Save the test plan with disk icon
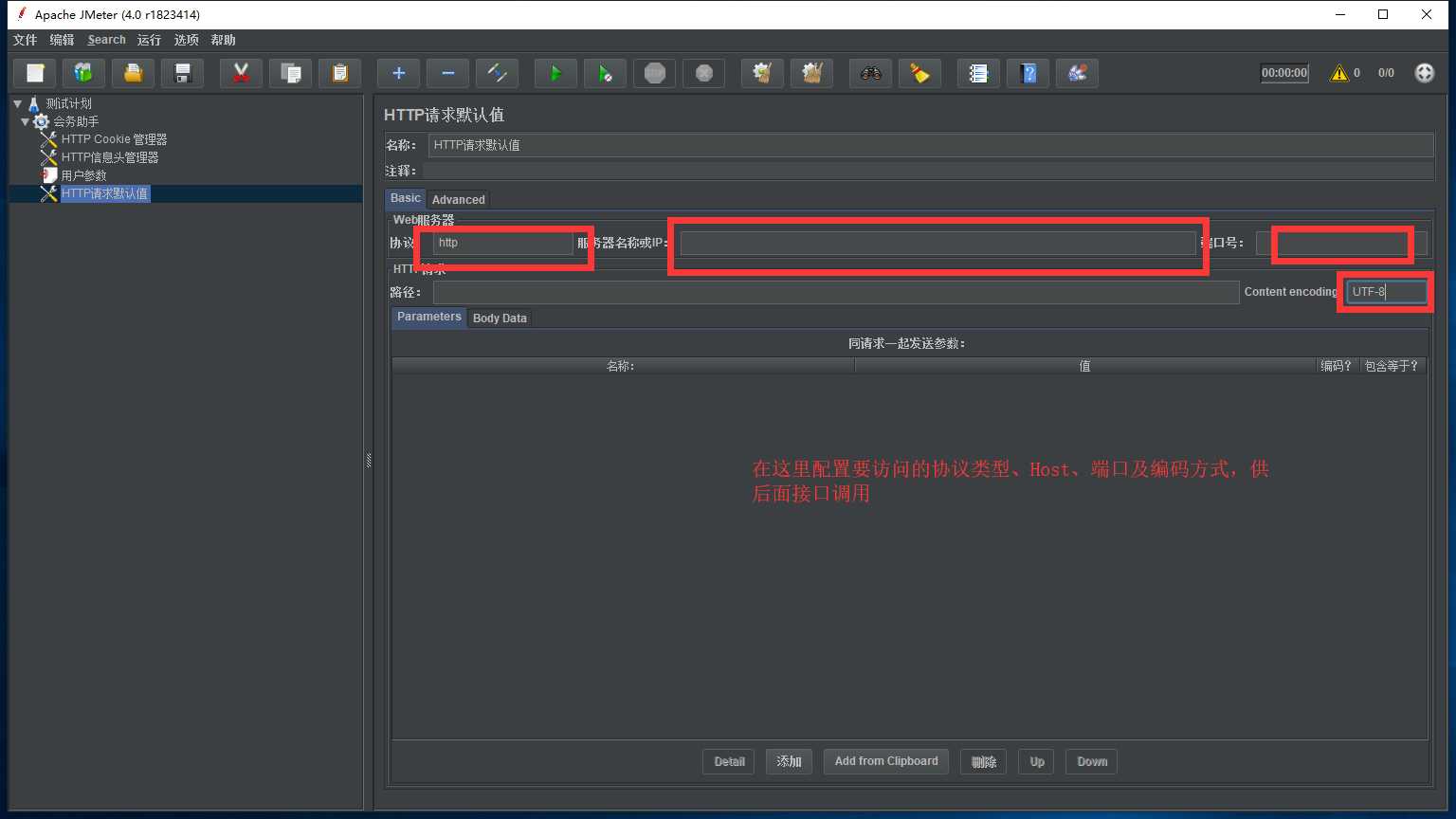 pos(183,73)
